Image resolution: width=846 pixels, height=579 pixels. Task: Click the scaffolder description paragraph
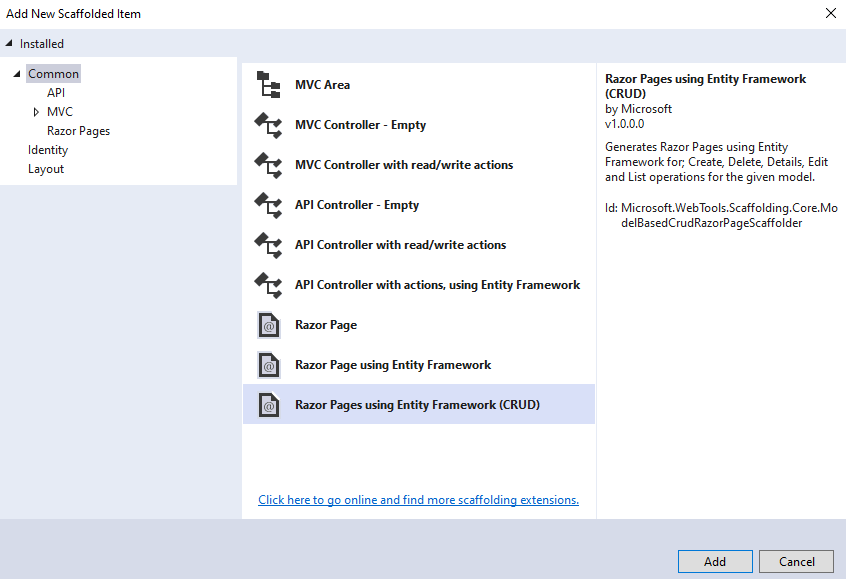717,162
